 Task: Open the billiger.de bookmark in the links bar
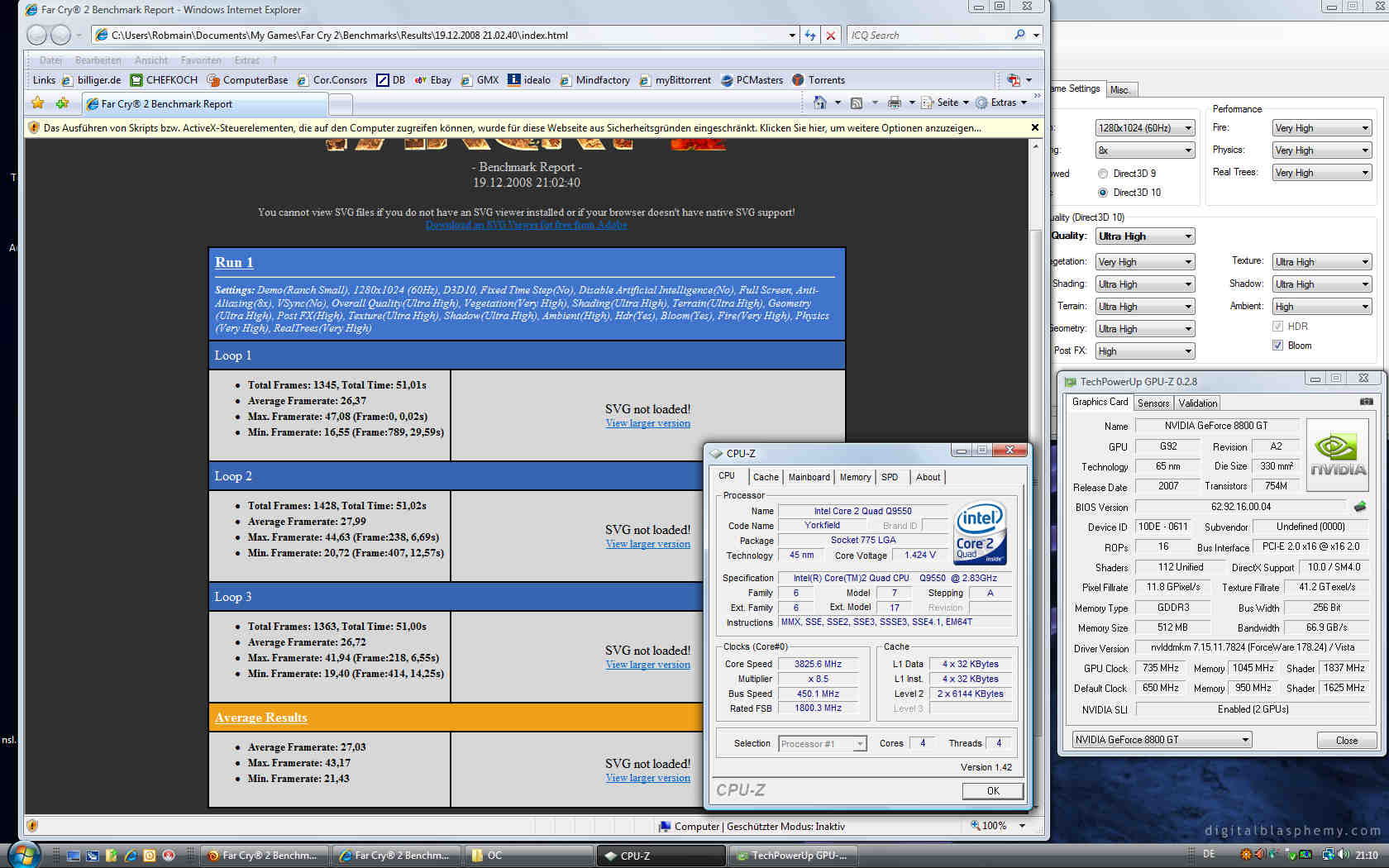click(x=91, y=80)
